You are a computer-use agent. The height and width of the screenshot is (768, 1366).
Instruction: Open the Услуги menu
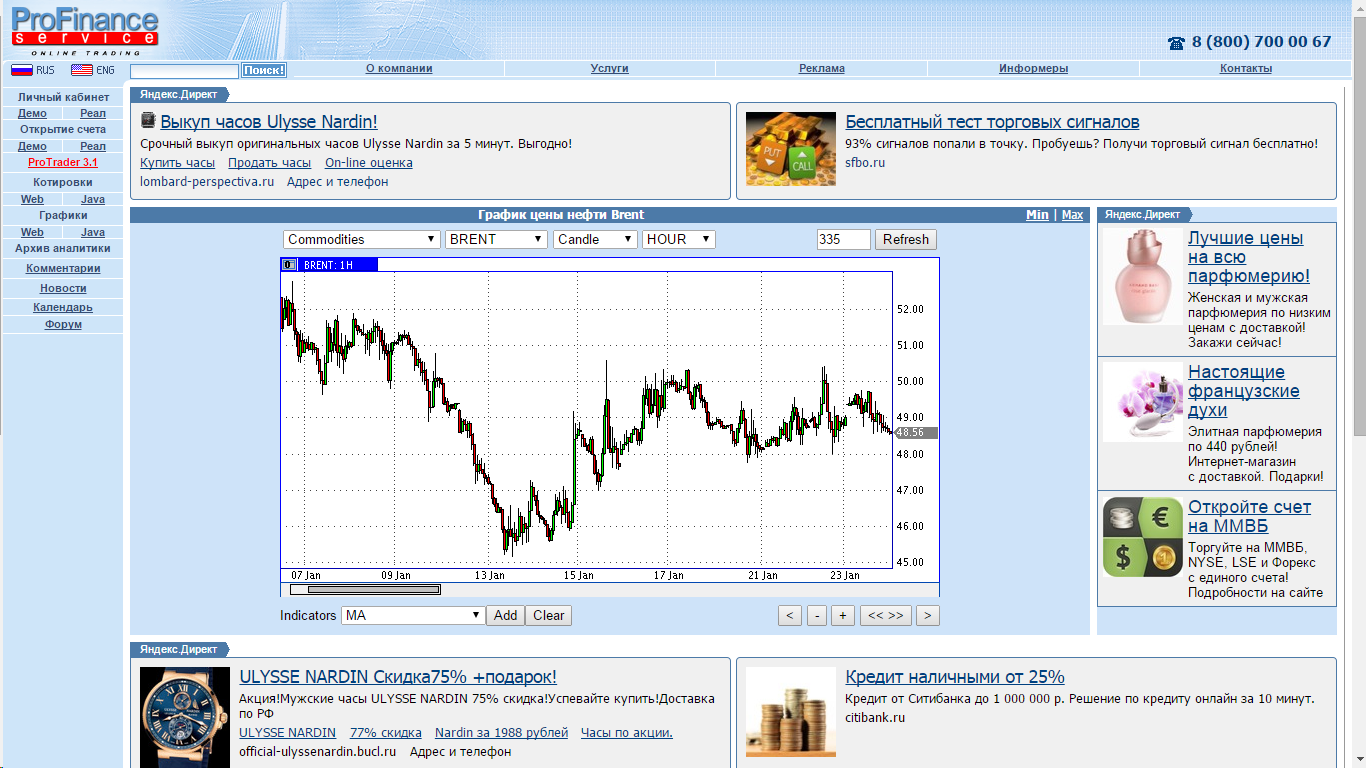point(609,68)
